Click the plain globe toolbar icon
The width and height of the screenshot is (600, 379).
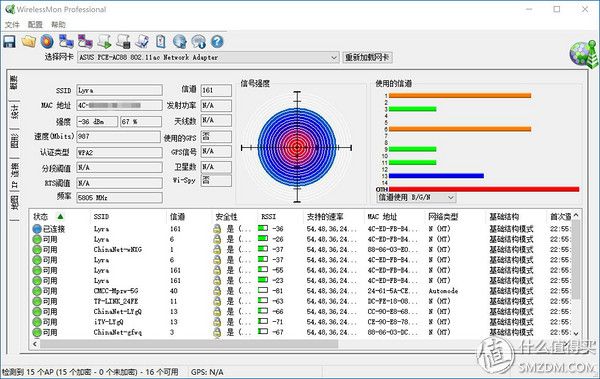click(179, 41)
